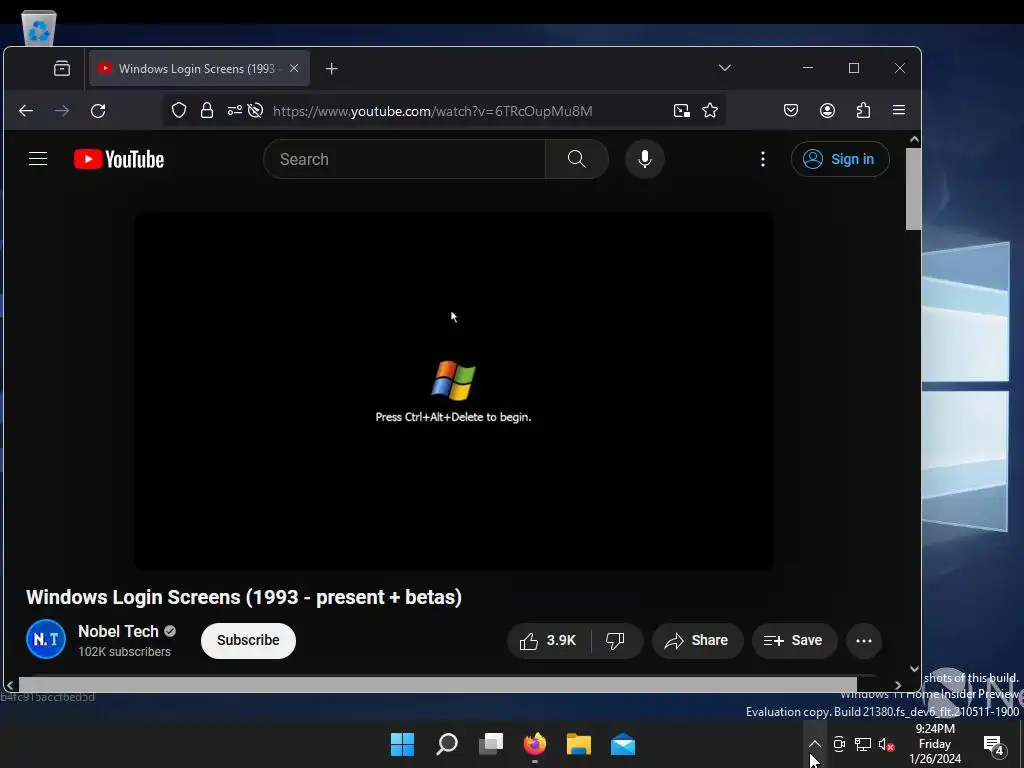
Task: Subscribe to Nobel Tech channel
Action: click(x=248, y=641)
